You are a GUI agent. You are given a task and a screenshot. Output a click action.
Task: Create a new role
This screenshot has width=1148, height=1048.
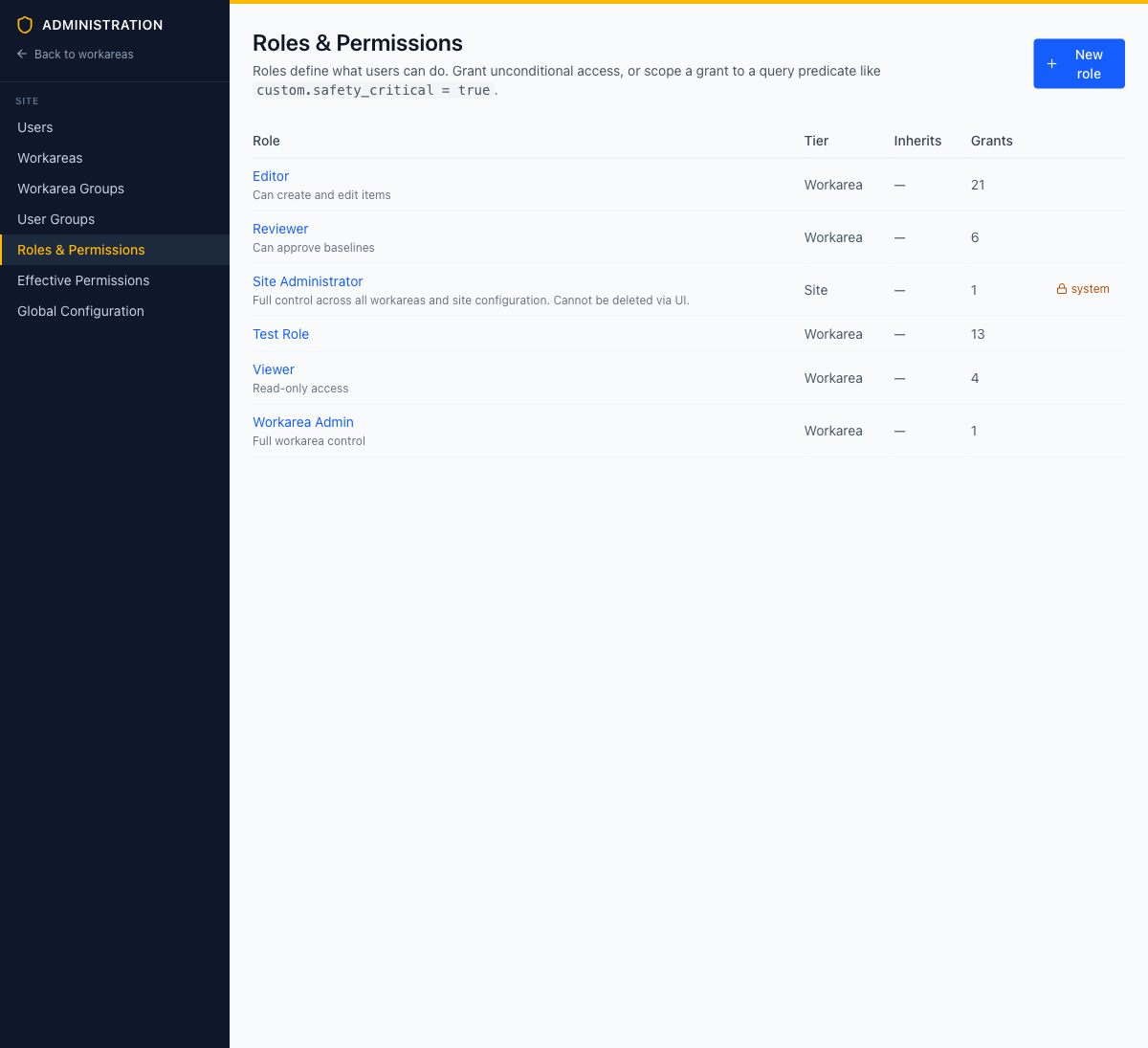point(1079,64)
